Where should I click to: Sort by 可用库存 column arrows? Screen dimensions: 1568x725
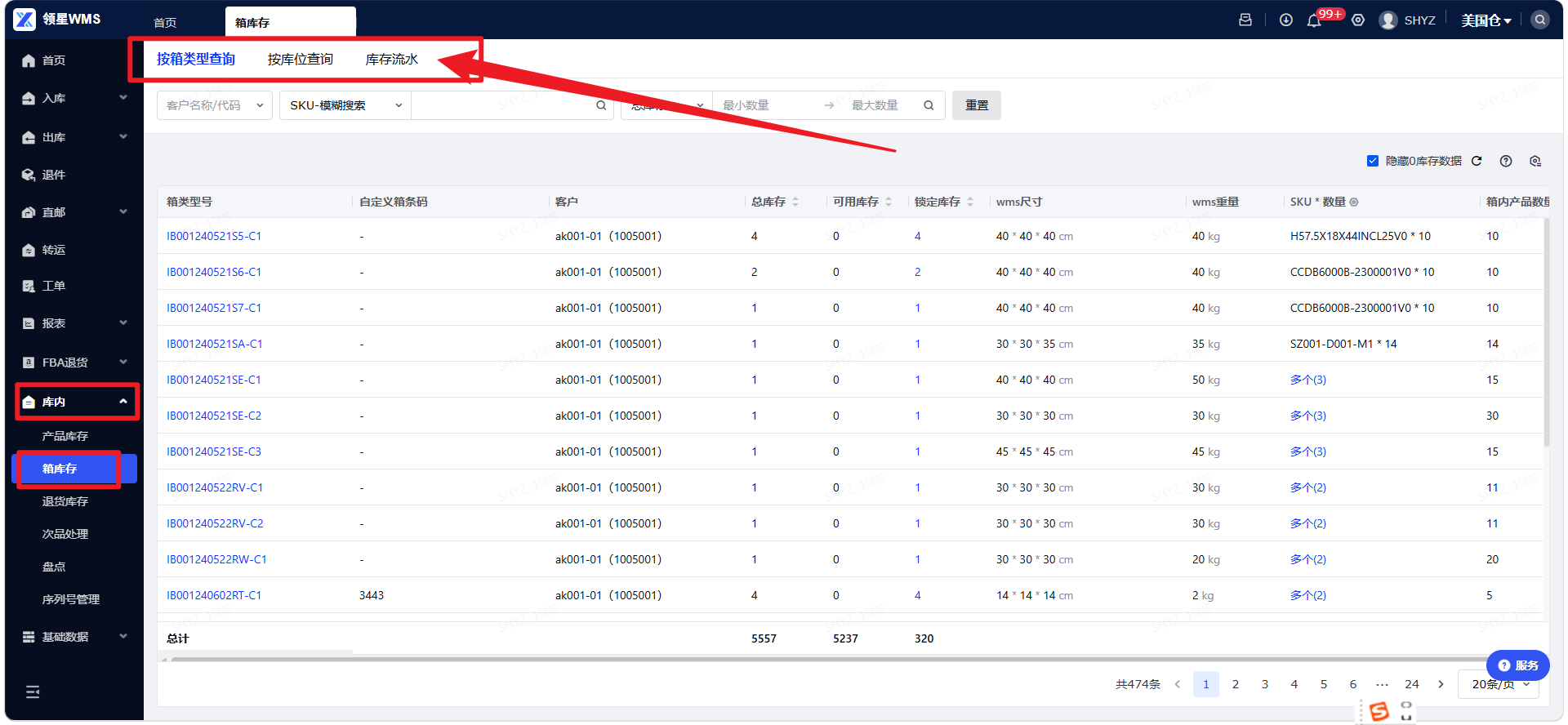(889, 202)
